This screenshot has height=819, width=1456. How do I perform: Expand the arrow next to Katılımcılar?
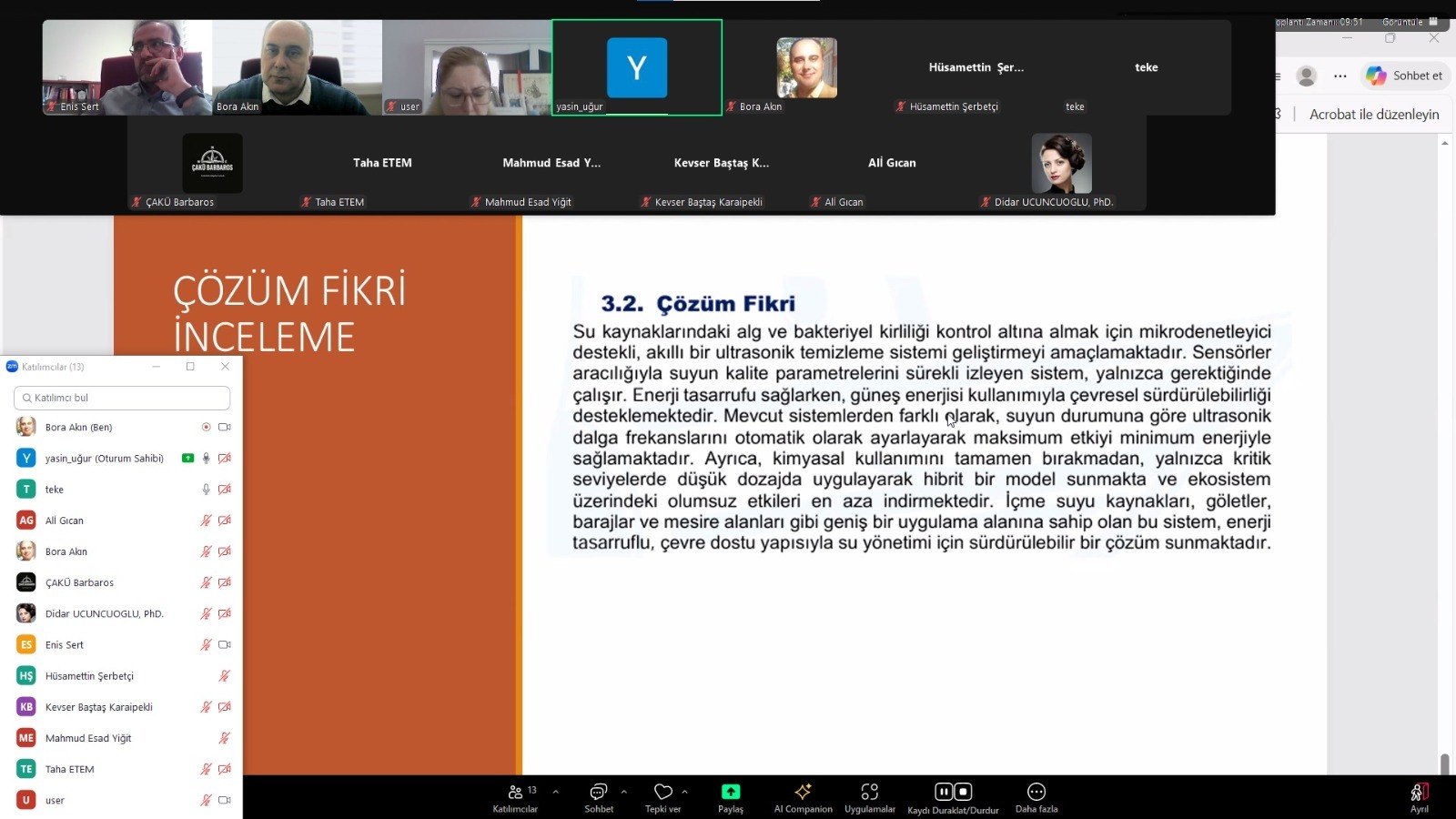tap(555, 792)
